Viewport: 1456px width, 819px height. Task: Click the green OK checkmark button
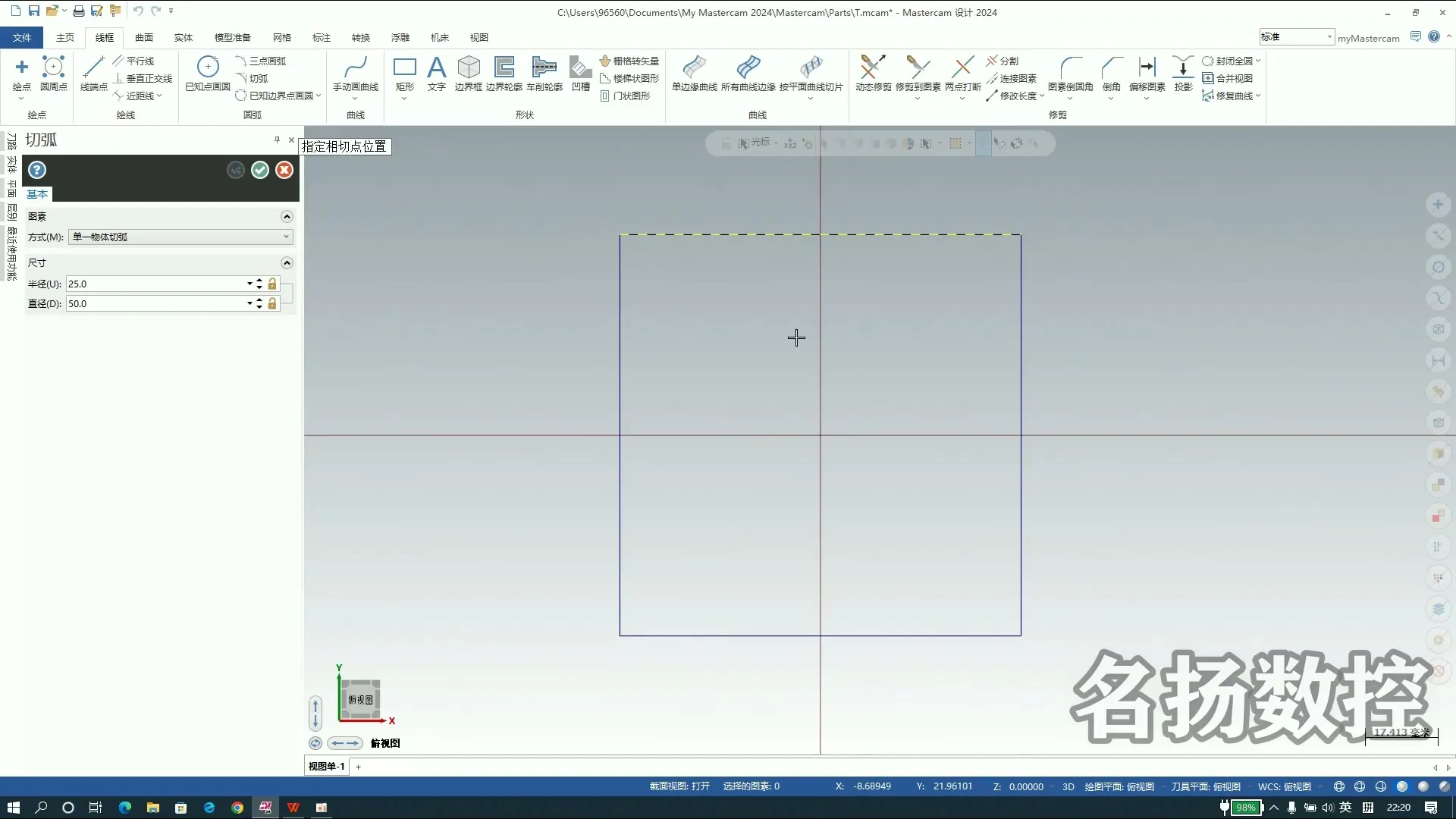tap(260, 170)
